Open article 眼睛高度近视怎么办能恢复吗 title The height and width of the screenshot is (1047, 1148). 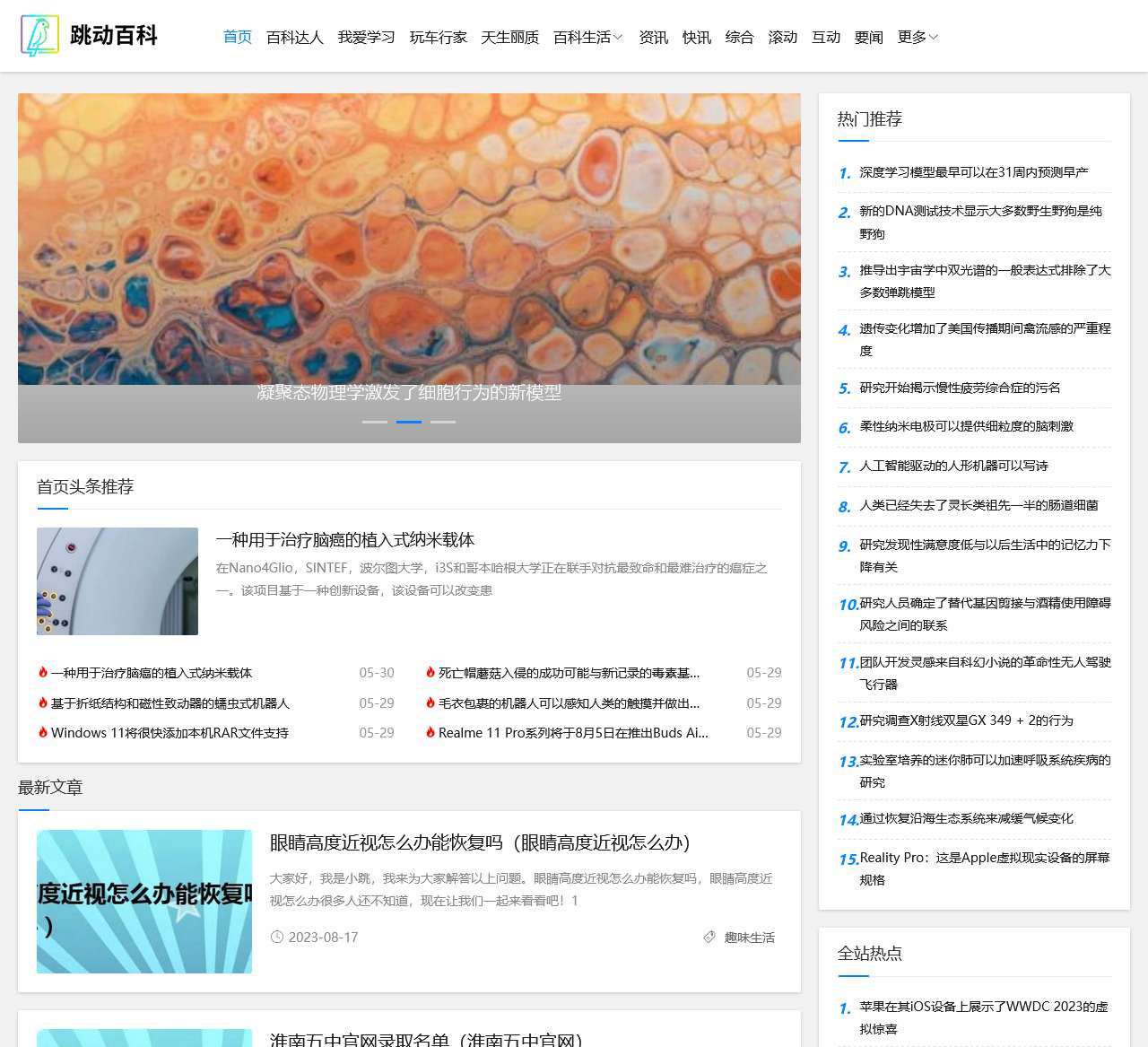click(480, 842)
